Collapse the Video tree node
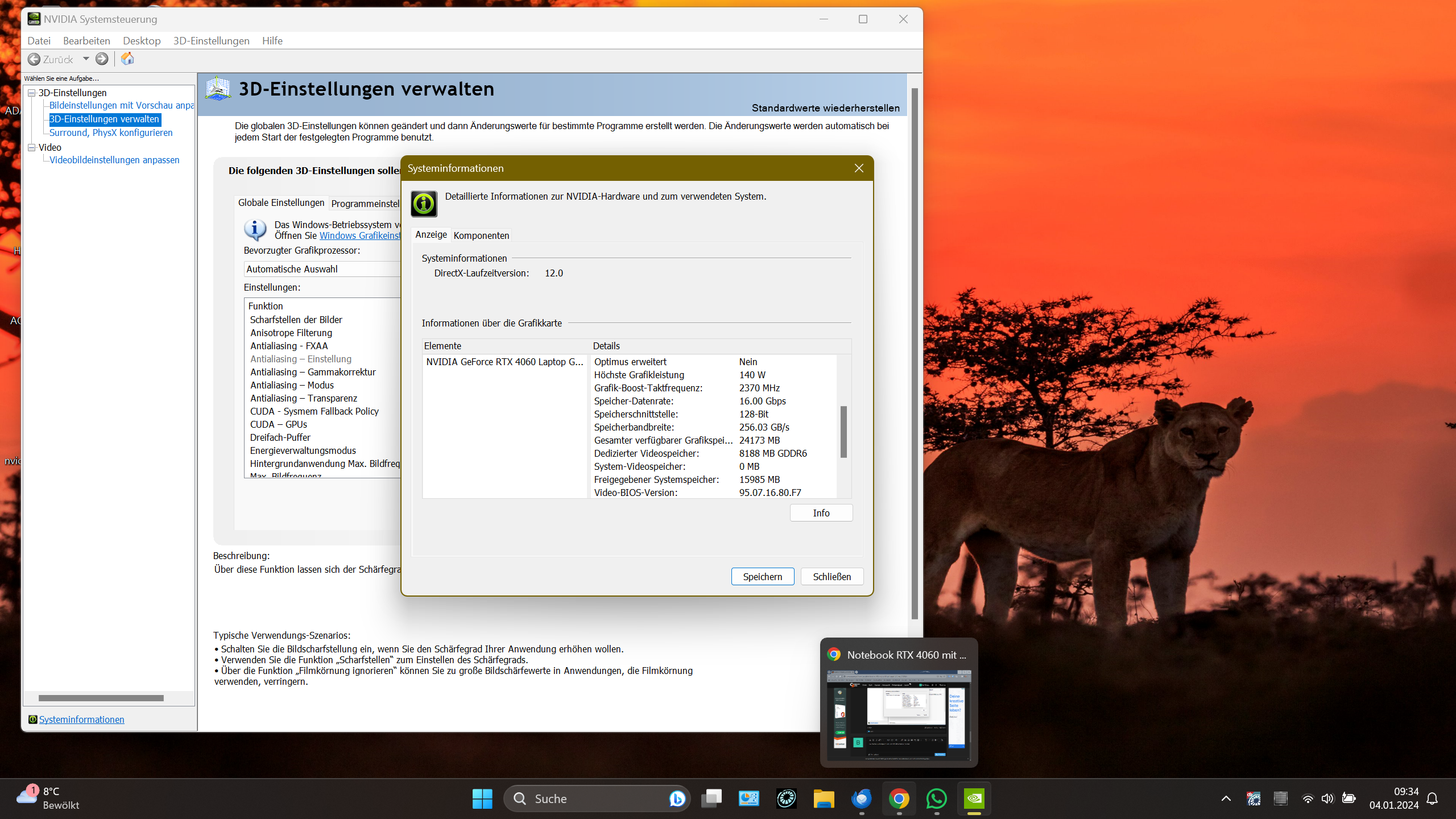Screen dimensions: 1456x819 32,147
